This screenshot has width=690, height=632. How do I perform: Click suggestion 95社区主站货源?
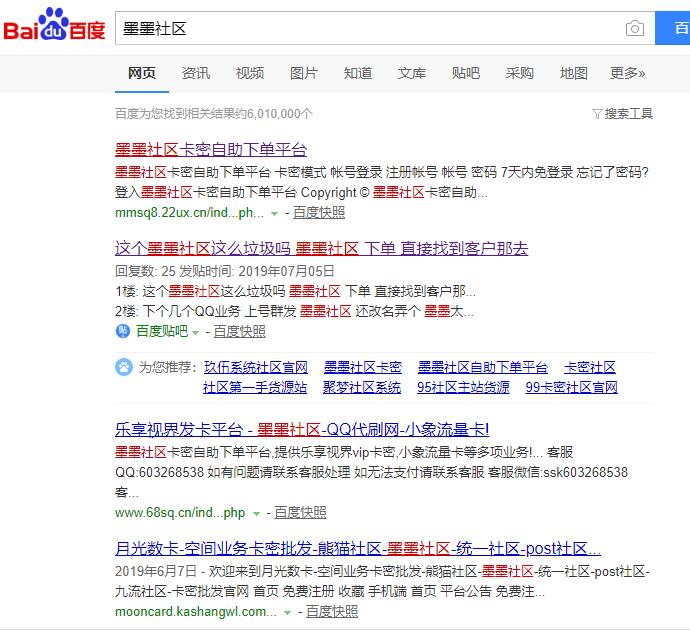click(x=463, y=388)
